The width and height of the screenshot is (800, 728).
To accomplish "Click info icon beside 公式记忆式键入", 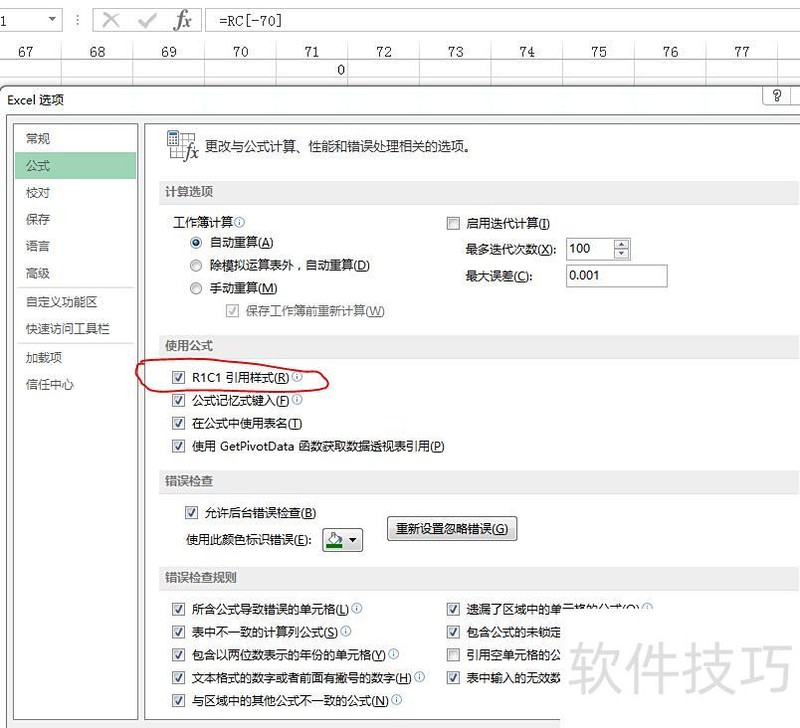I will [297, 401].
